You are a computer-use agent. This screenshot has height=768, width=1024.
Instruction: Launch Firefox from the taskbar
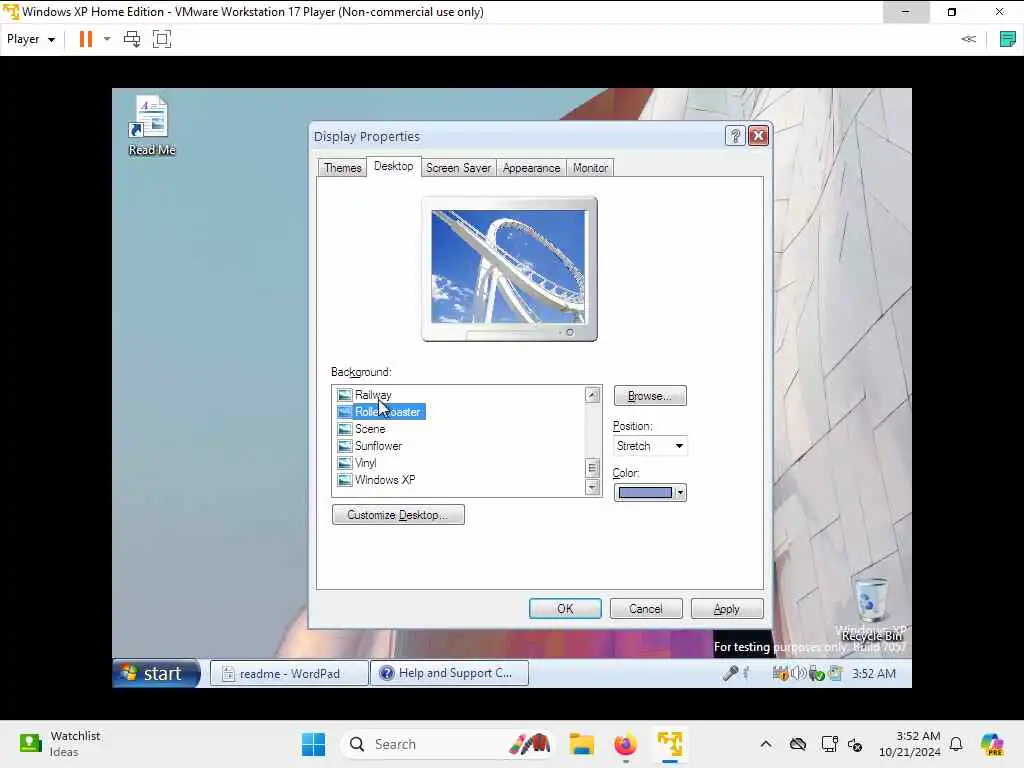tap(625, 744)
